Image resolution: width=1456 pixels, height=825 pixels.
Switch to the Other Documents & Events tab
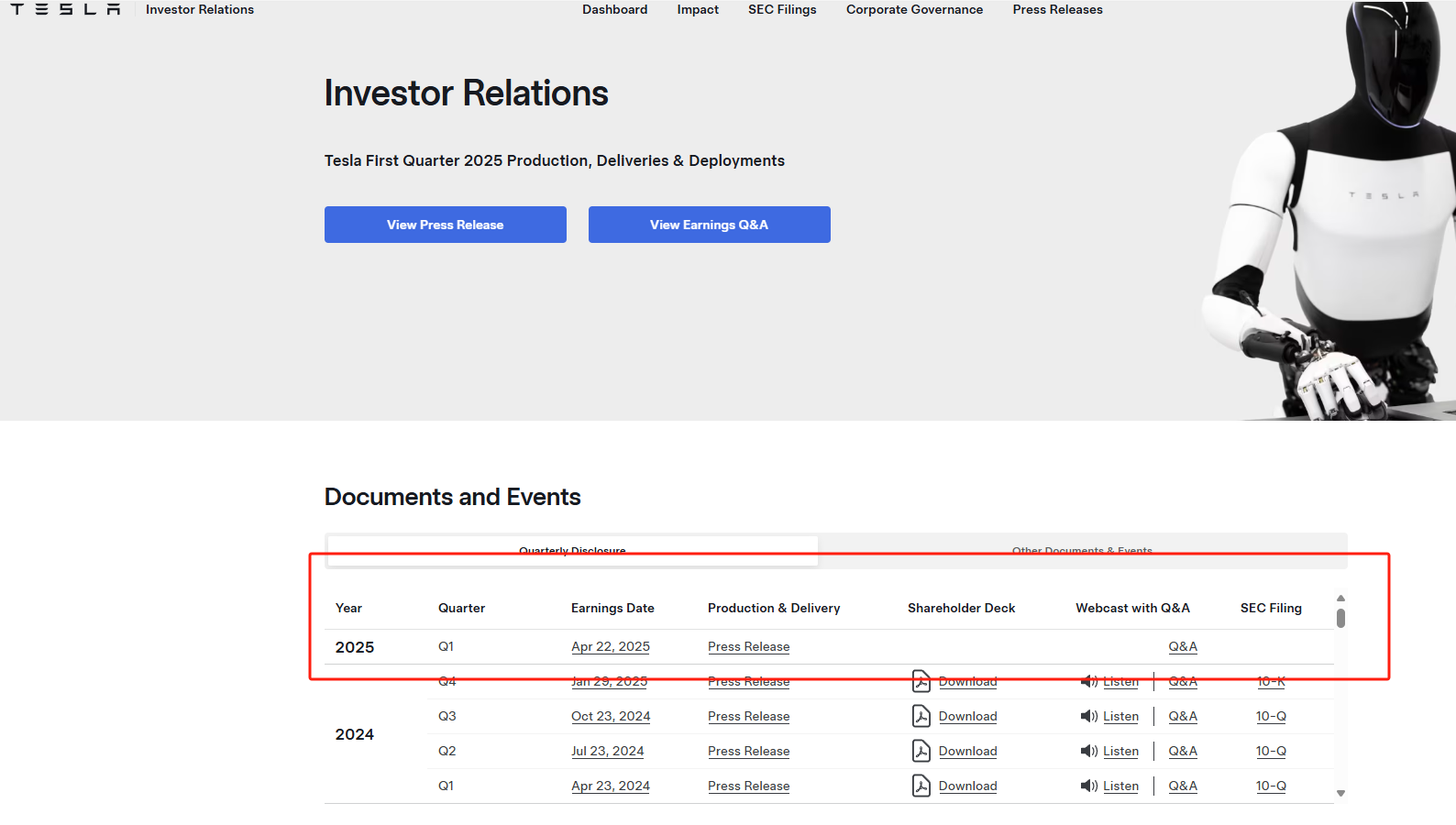[x=1082, y=551]
